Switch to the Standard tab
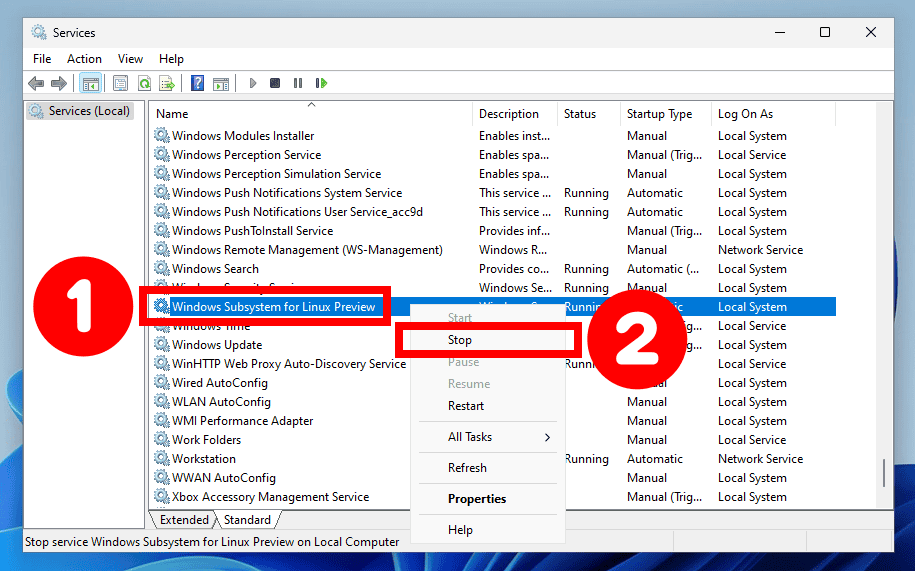Image resolution: width=915 pixels, height=571 pixels. 247,520
